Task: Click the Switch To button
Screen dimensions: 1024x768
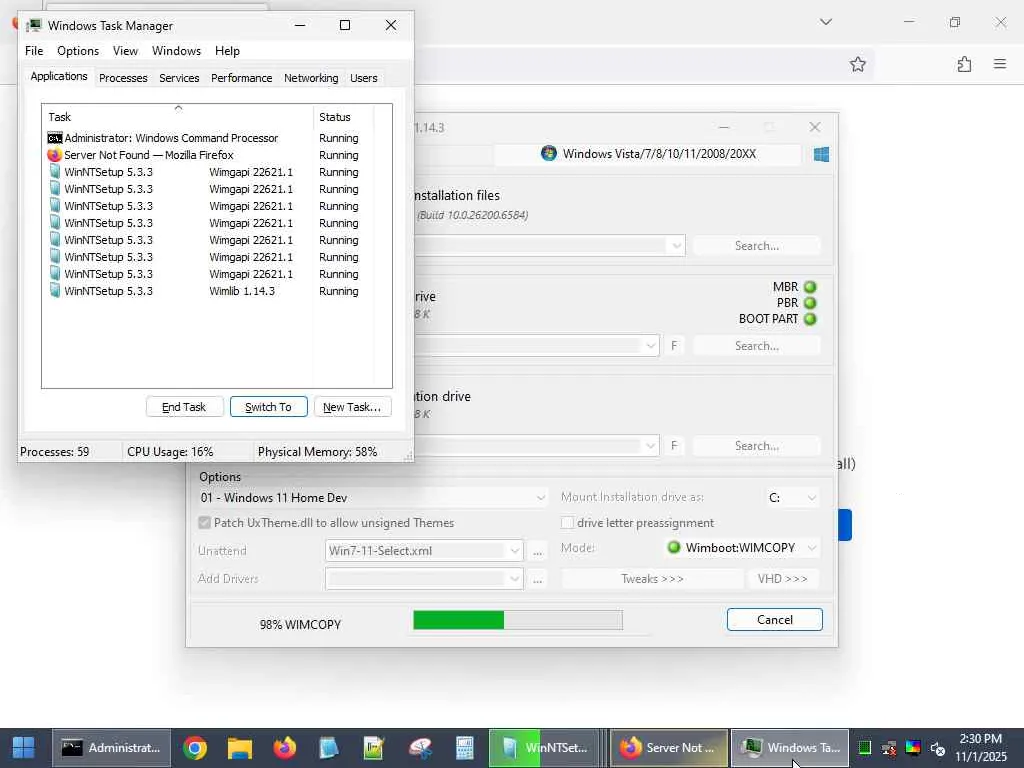Action: pos(268,407)
